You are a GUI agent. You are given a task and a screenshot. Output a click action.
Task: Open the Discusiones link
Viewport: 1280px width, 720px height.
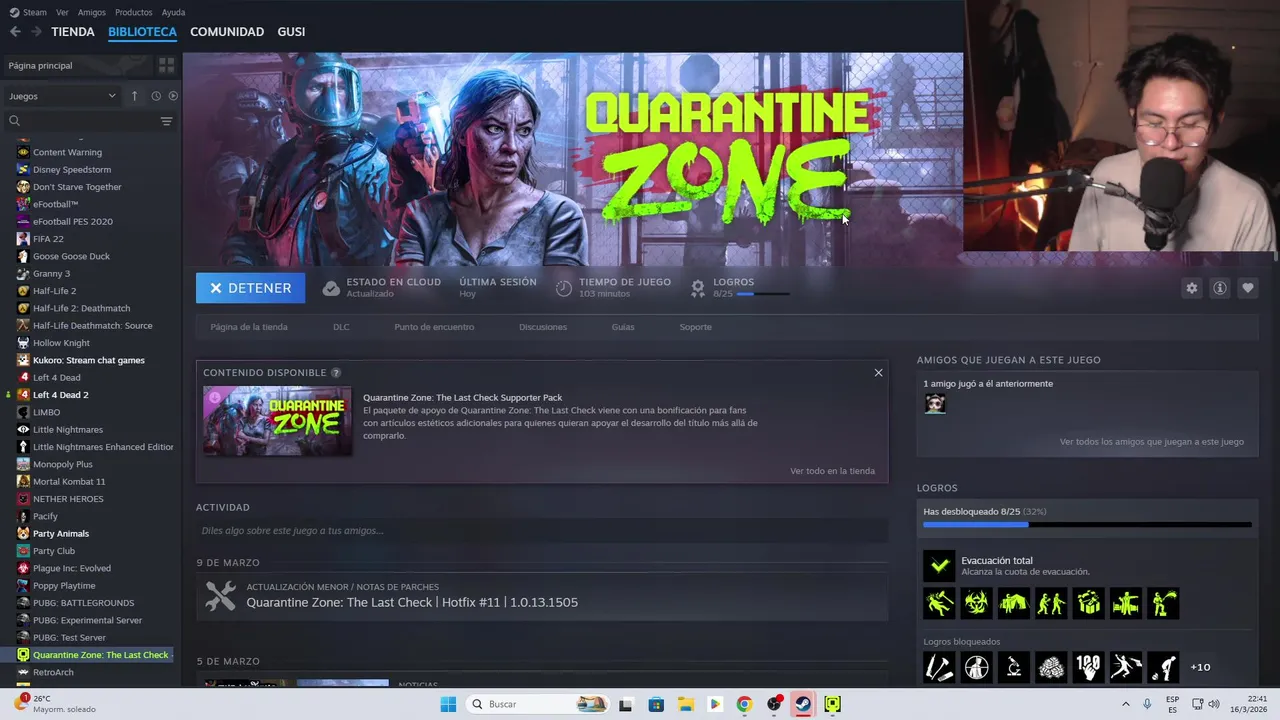point(543,327)
